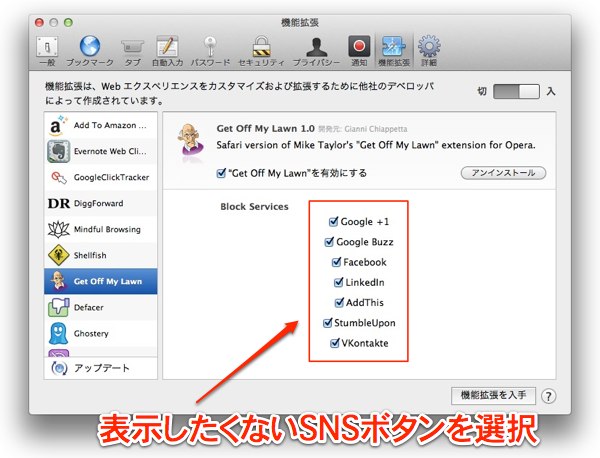Uncheck the LinkedIn checkbox

point(339,282)
